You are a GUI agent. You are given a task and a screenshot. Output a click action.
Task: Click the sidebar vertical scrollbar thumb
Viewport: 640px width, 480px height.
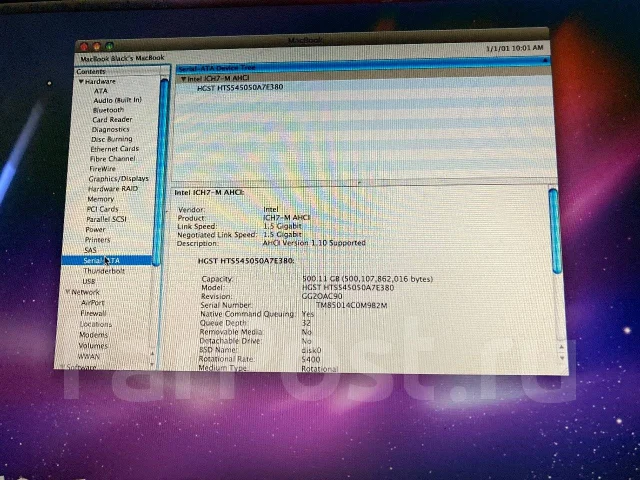tap(161, 172)
